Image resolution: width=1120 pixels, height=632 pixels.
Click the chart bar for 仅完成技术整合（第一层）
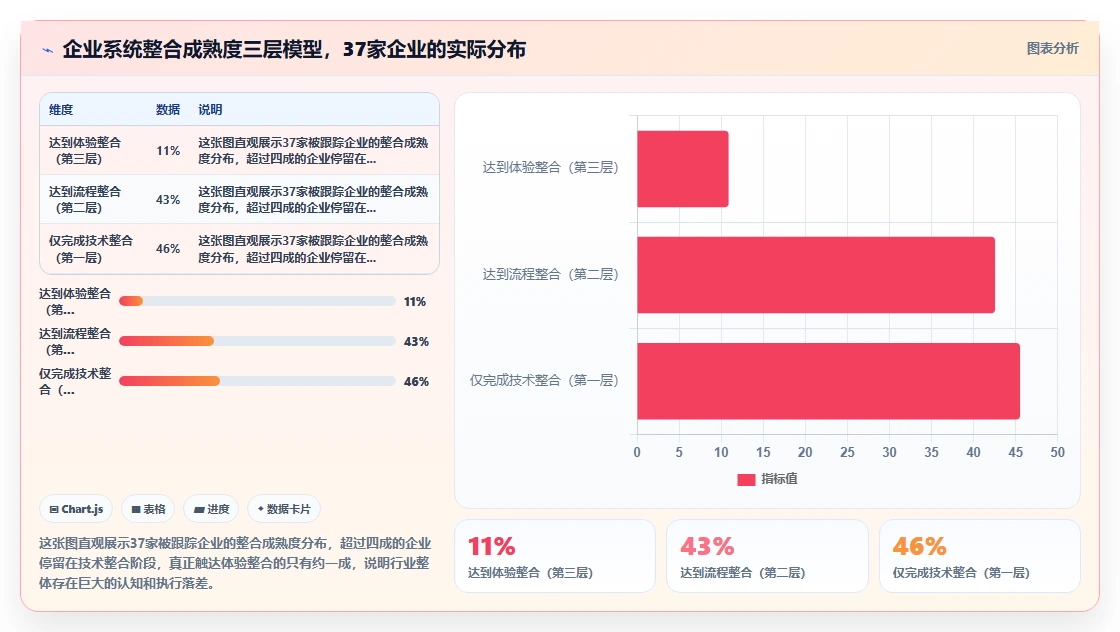[829, 381]
